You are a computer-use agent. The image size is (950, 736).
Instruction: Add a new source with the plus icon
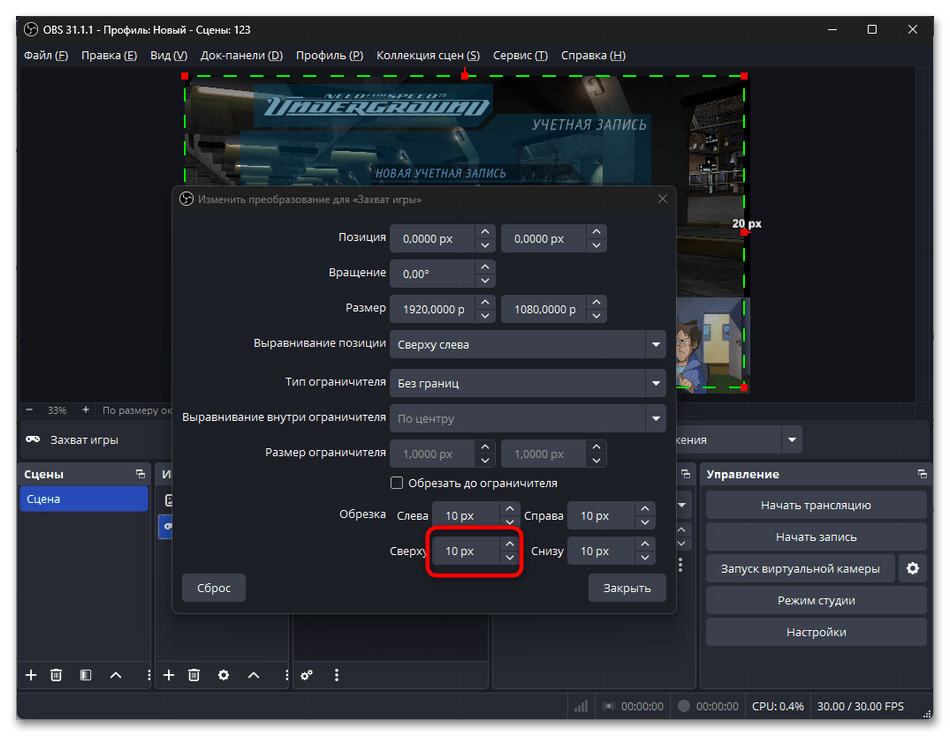168,675
